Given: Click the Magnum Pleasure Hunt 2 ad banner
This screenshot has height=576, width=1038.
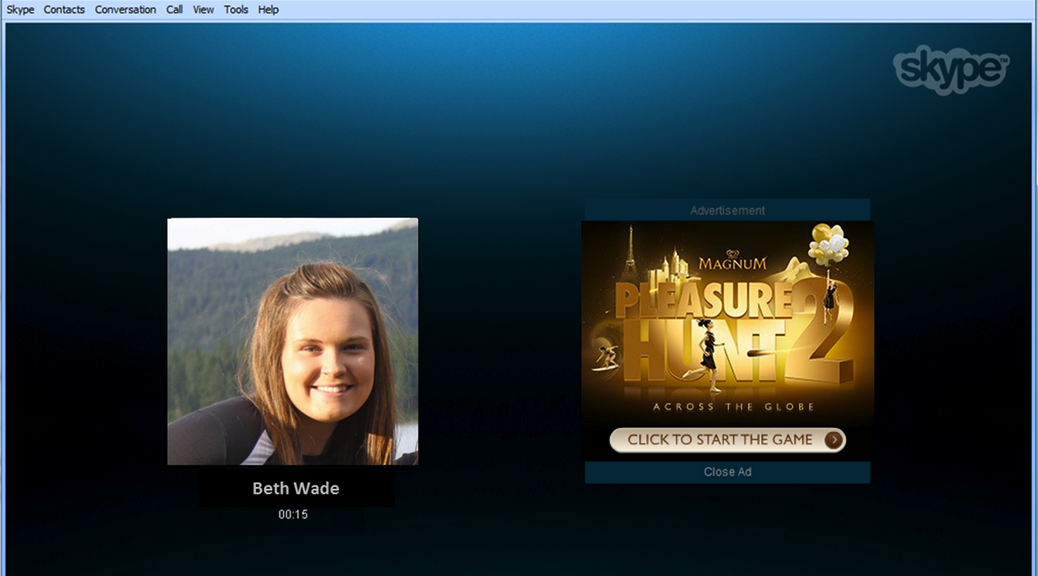Looking at the screenshot, I should click(x=728, y=341).
